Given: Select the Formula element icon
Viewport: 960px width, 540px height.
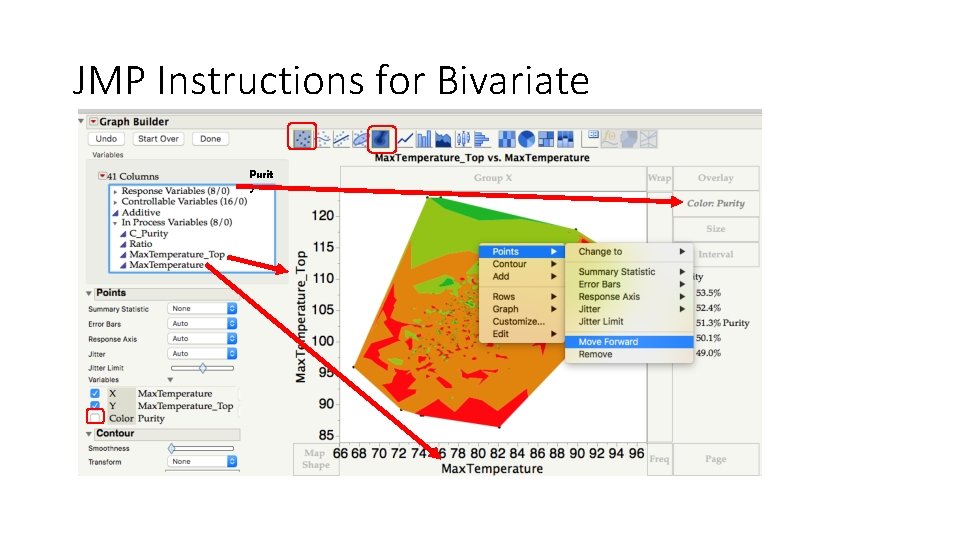Looking at the screenshot, I should pyautogui.click(x=610, y=139).
